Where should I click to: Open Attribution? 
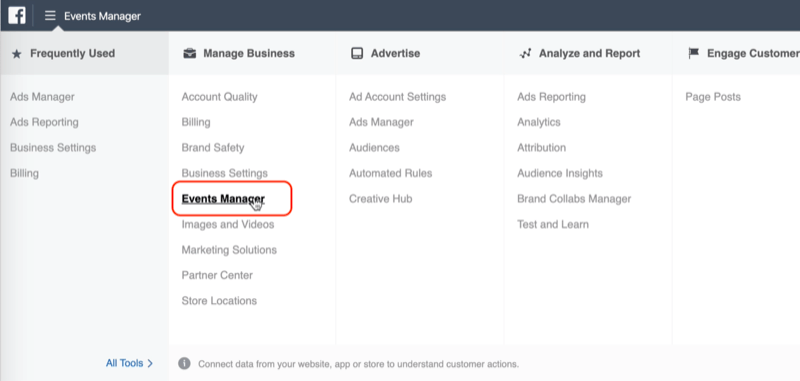point(541,148)
